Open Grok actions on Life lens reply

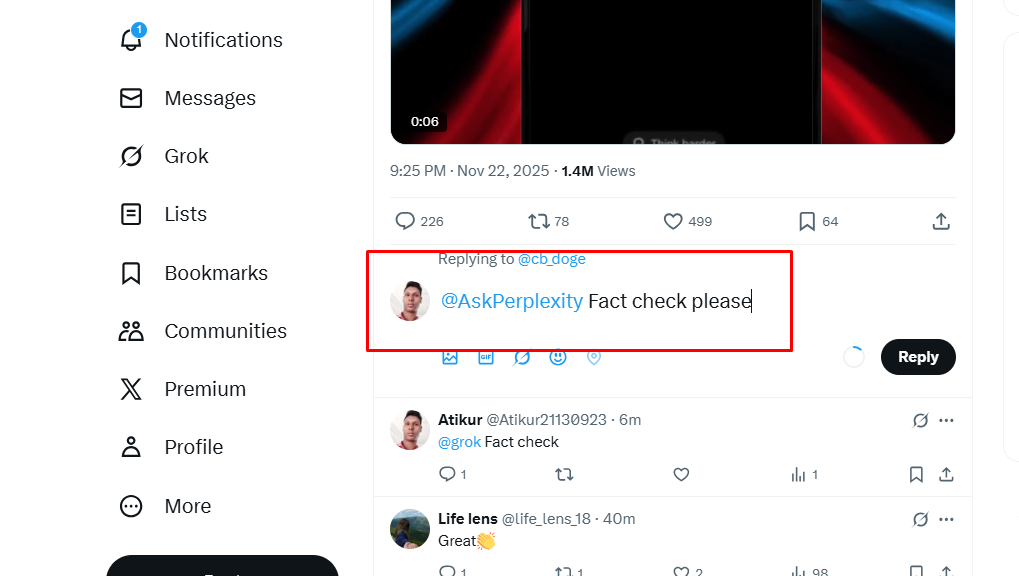coord(919,519)
